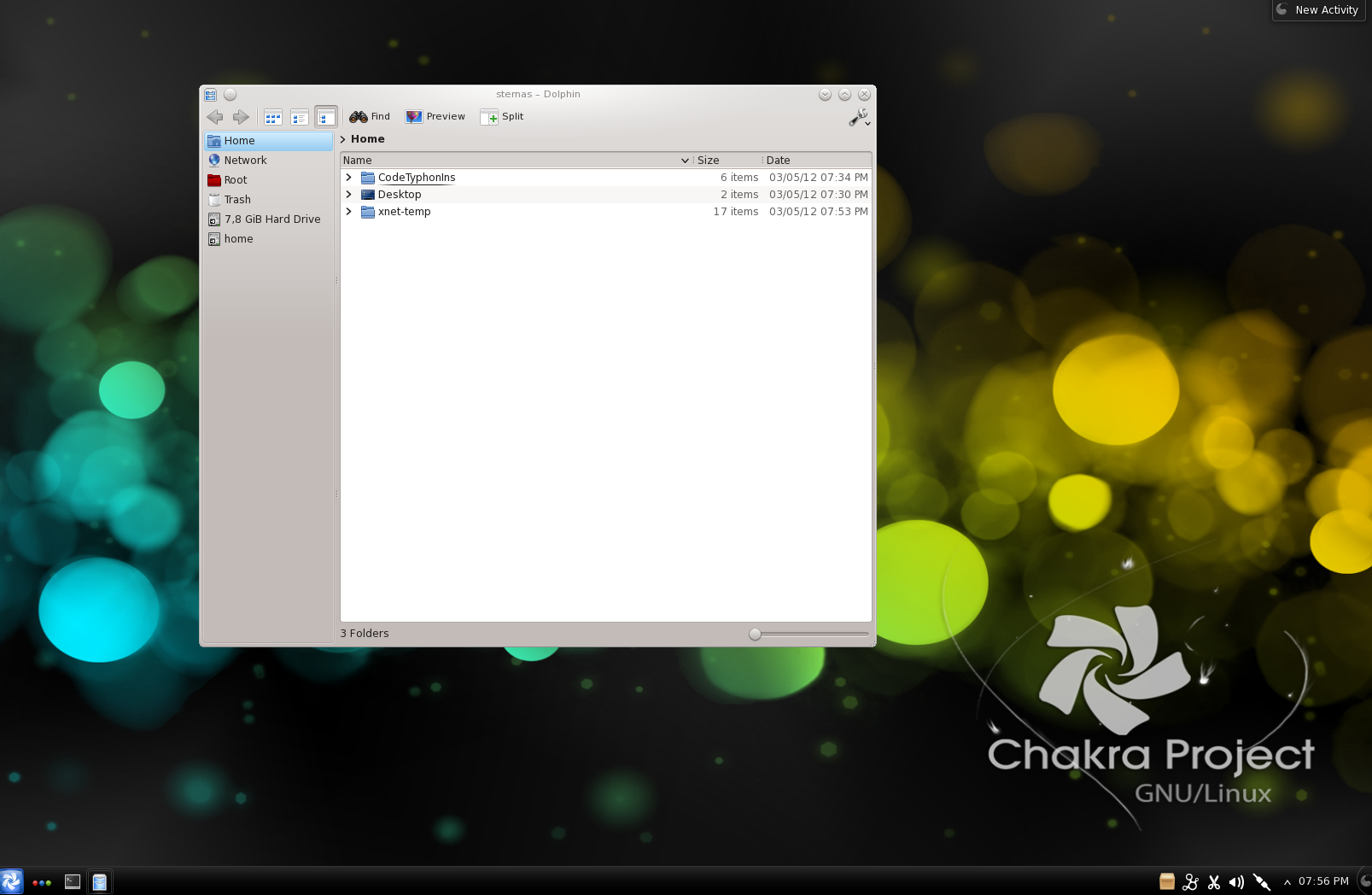1372x895 pixels.
Task: Switch to Compact view mode
Action: tap(300, 117)
